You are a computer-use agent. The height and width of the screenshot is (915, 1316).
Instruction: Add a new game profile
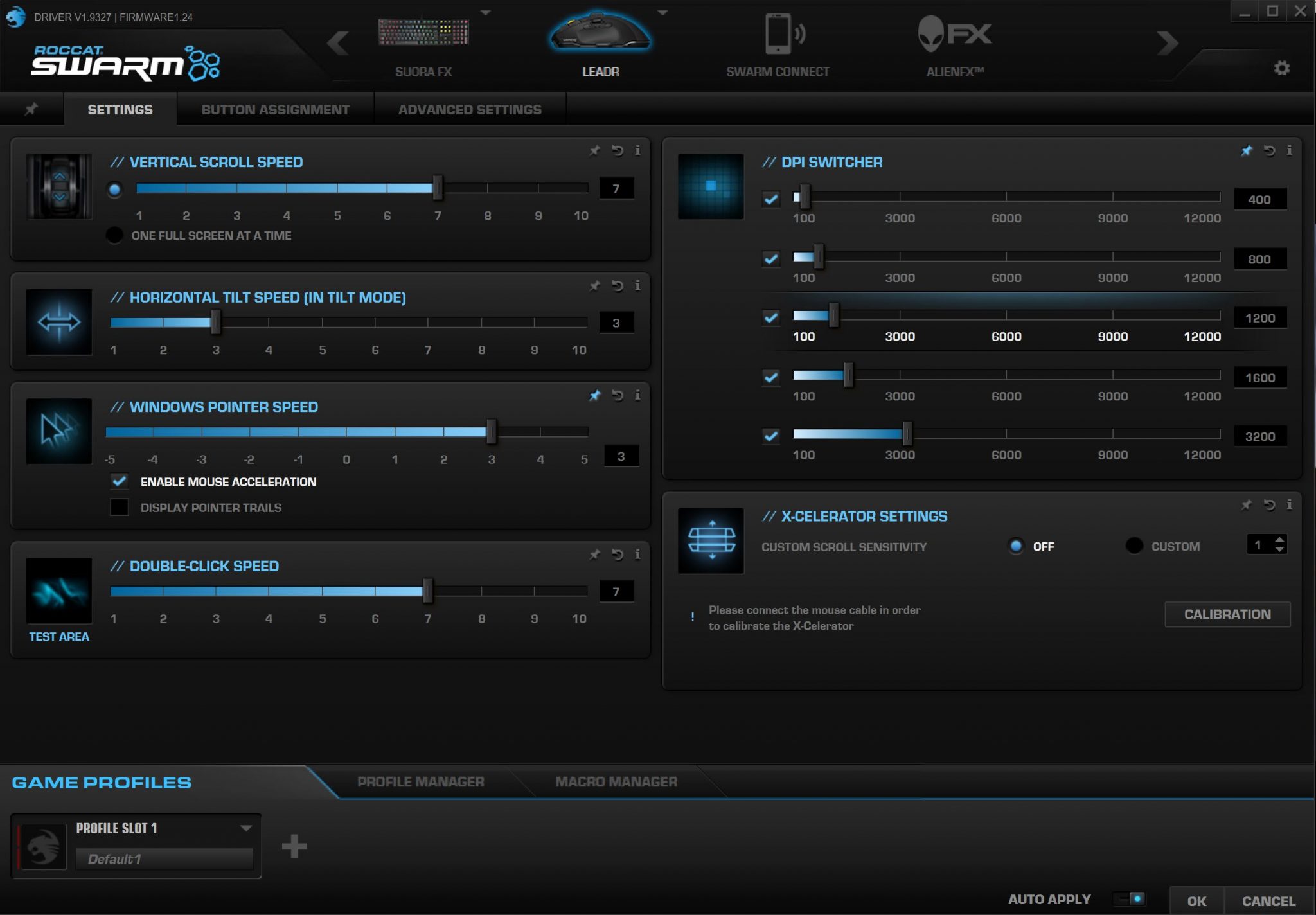click(x=294, y=846)
